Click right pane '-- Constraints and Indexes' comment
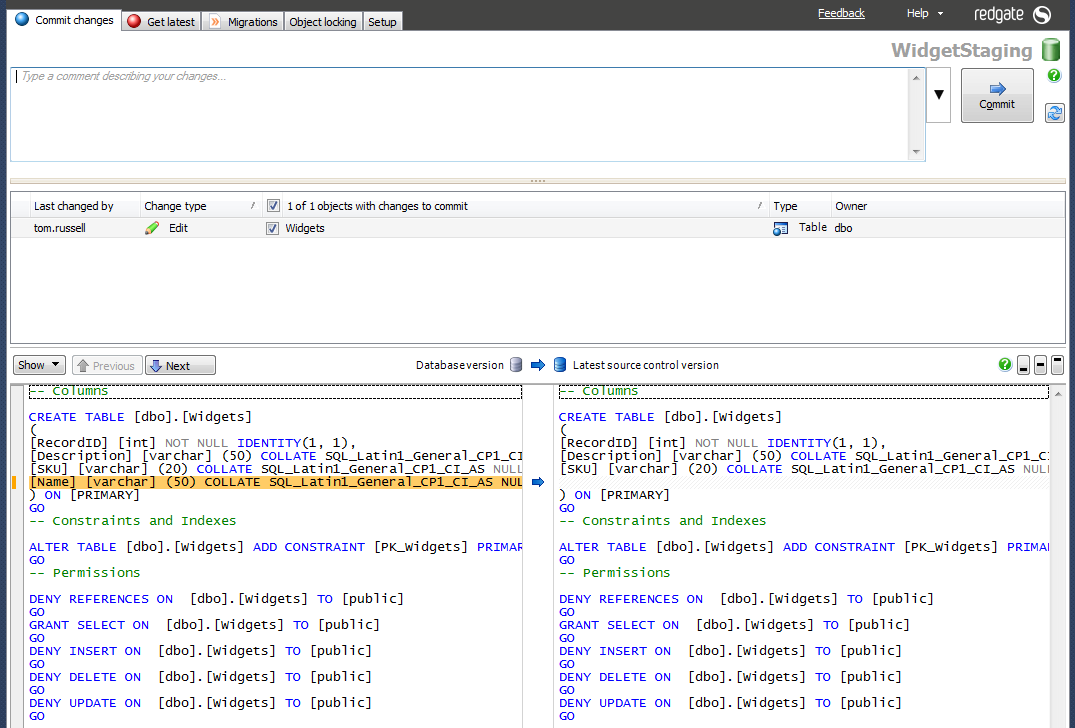The image size is (1075, 728). tap(662, 521)
